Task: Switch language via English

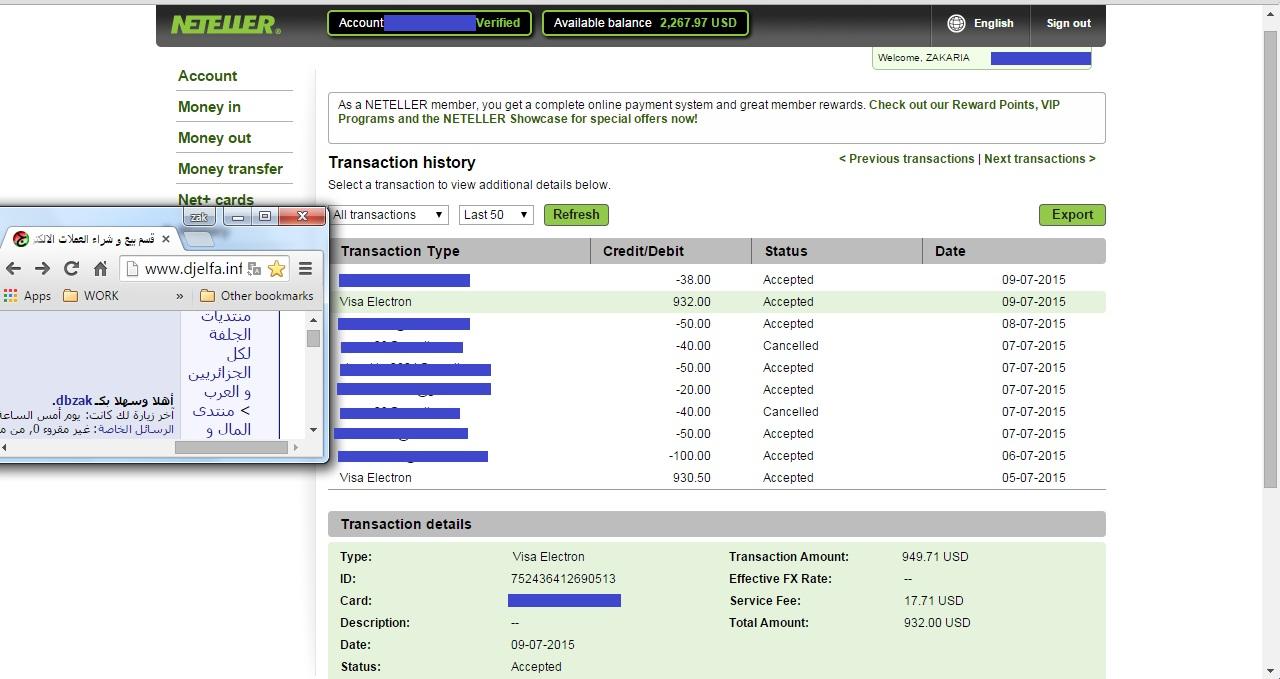Action: coord(993,23)
